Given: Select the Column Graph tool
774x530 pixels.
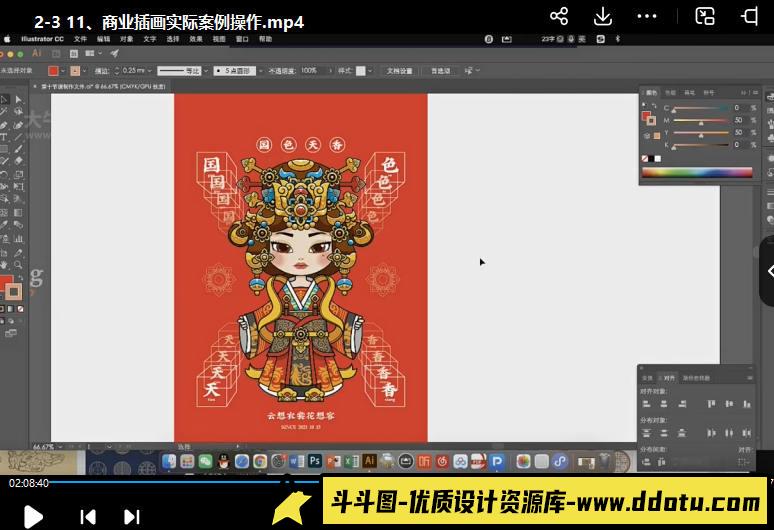Looking at the screenshot, I should [19, 239].
